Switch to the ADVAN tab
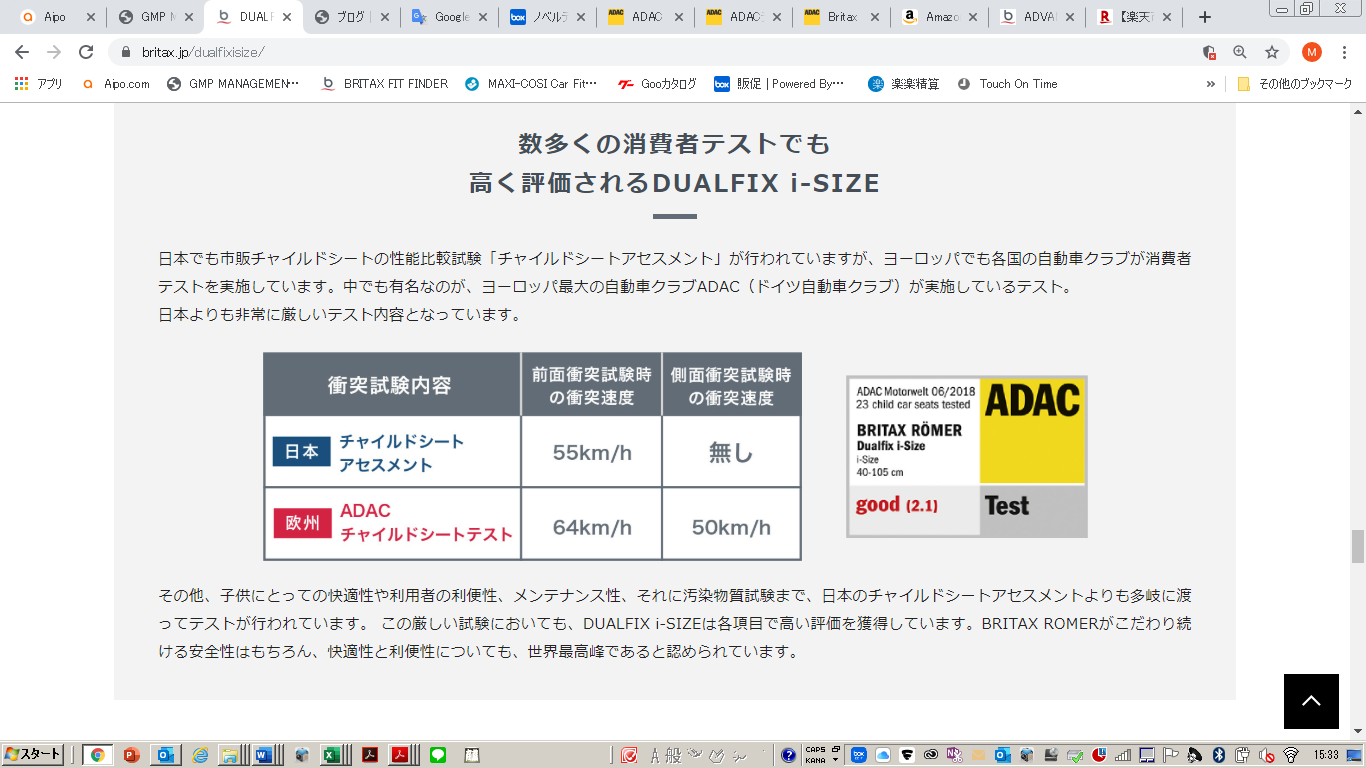Viewport: 1366px width, 768px height. click(1036, 17)
